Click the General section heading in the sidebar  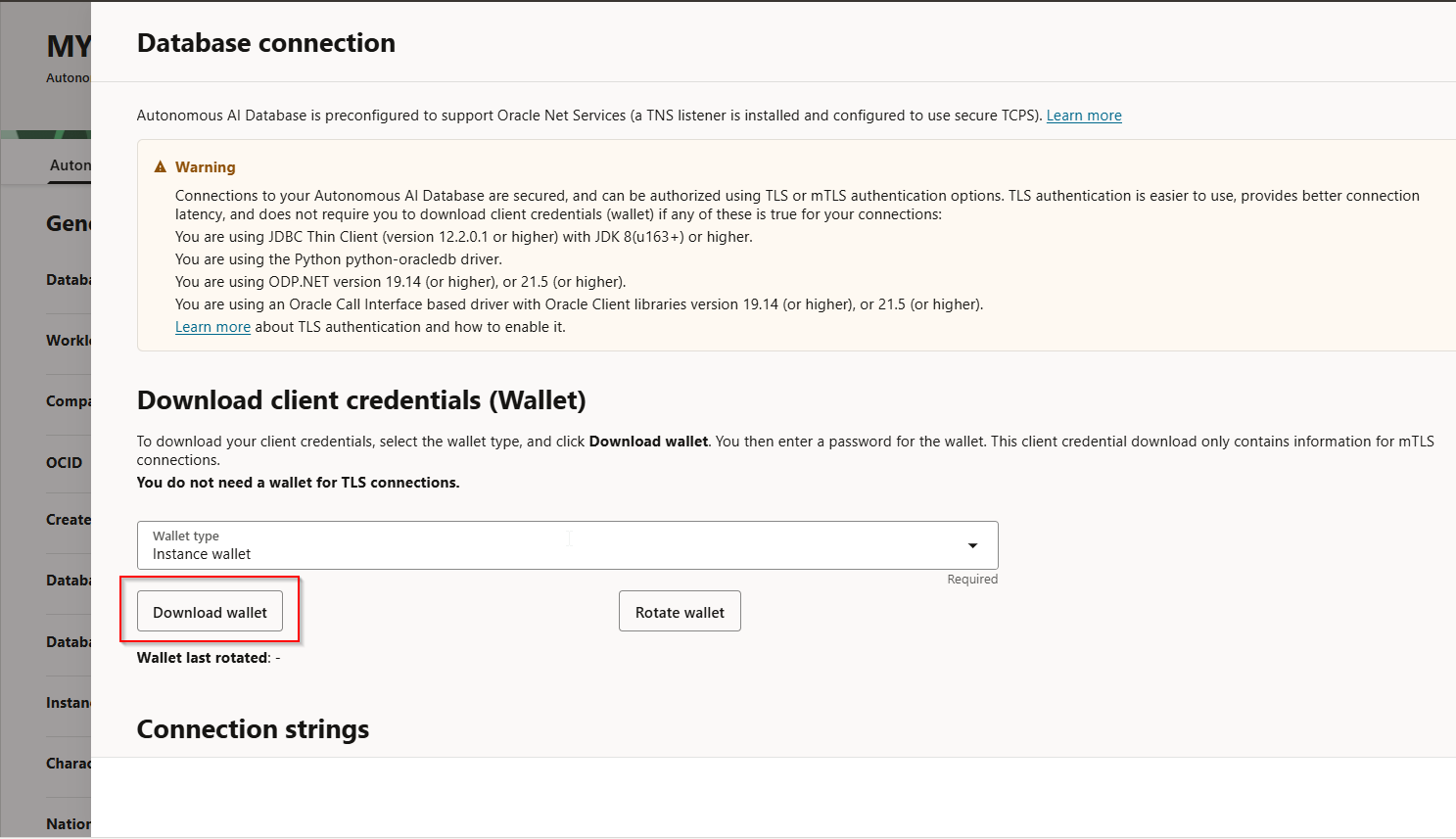(65, 223)
